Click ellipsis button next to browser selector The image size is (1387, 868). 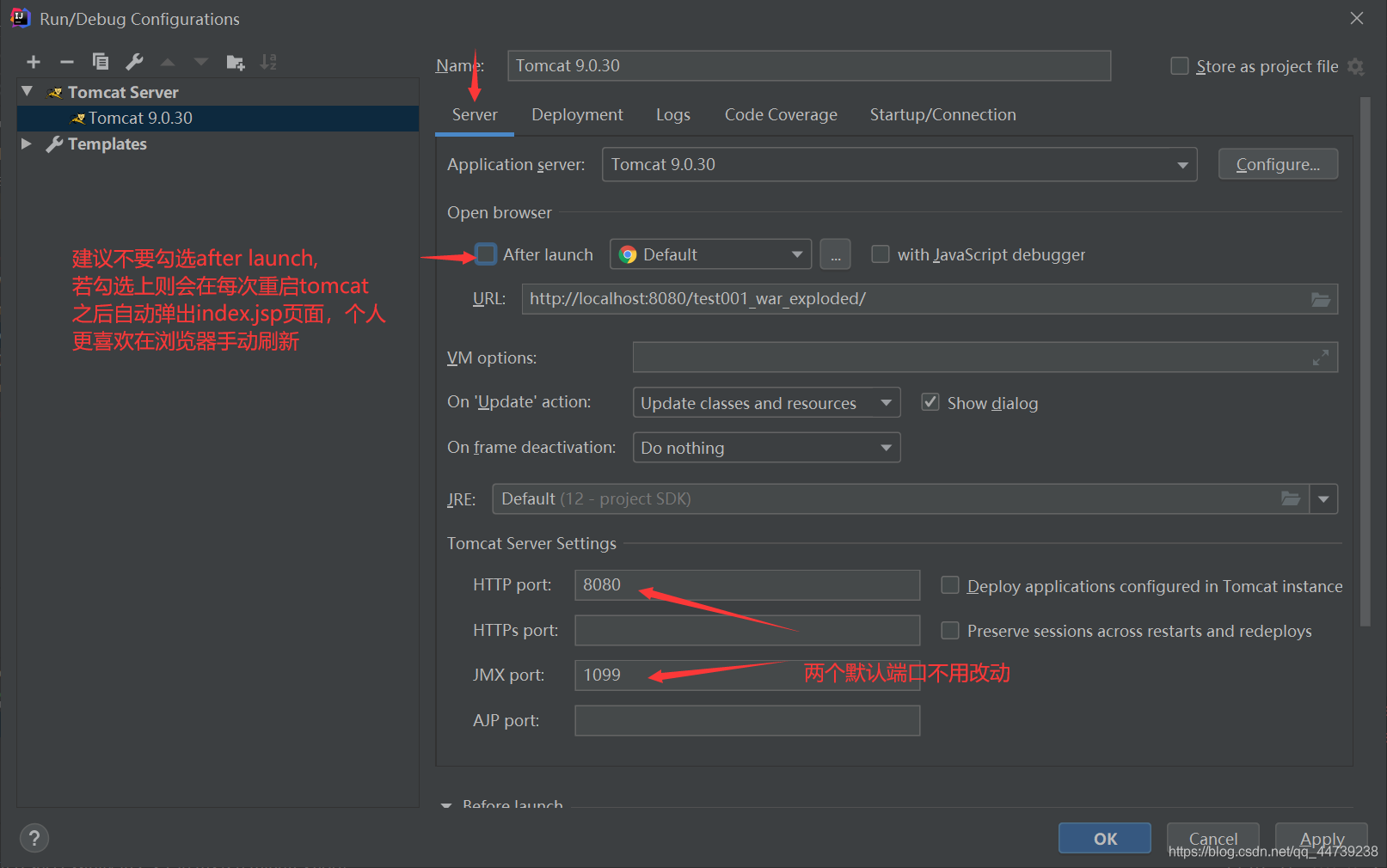tap(836, 255)
